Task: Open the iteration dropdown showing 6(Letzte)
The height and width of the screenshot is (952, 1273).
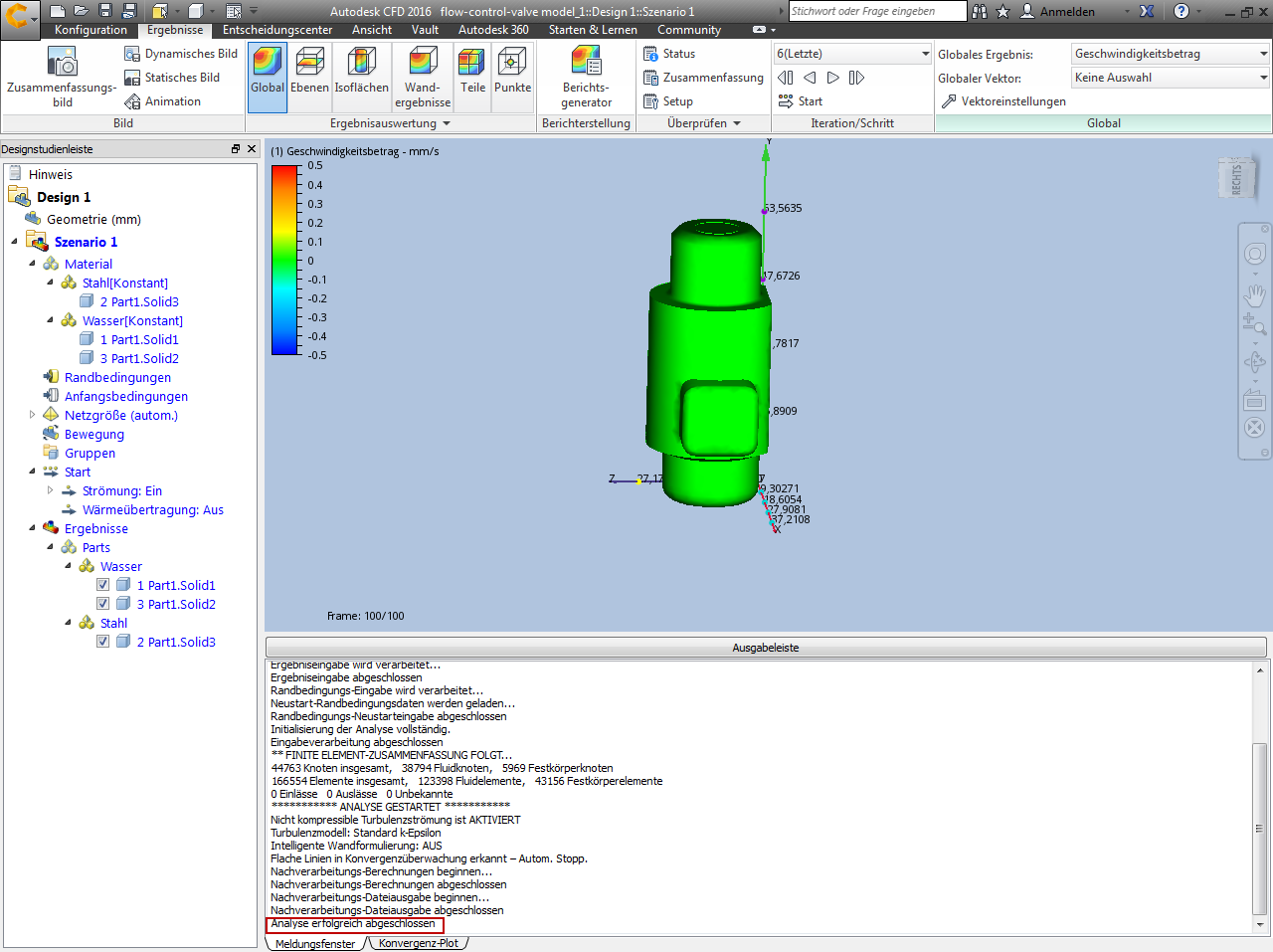Action: click(x=853, y=54)
